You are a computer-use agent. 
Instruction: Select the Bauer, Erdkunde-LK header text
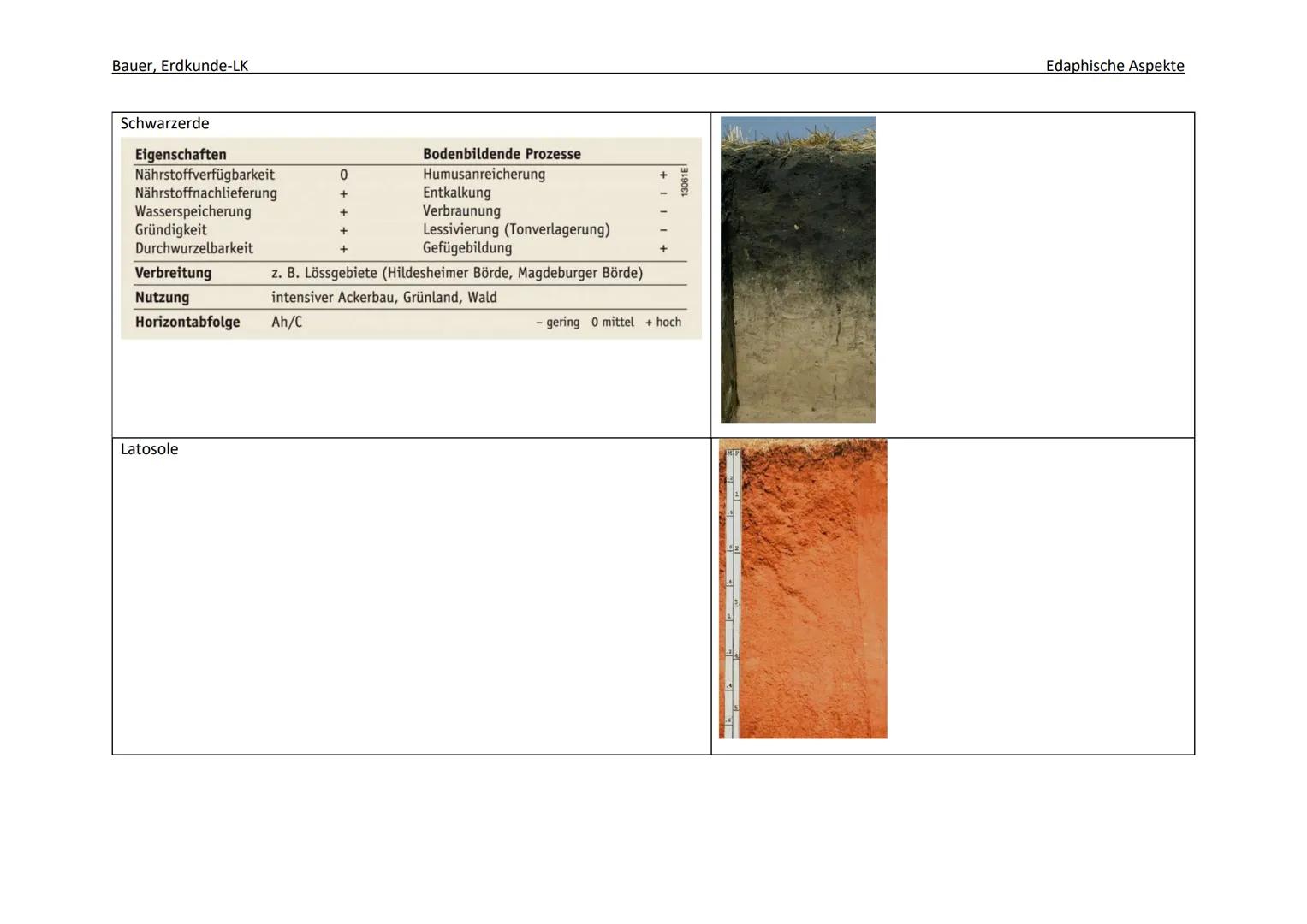(x=180, y=66)
